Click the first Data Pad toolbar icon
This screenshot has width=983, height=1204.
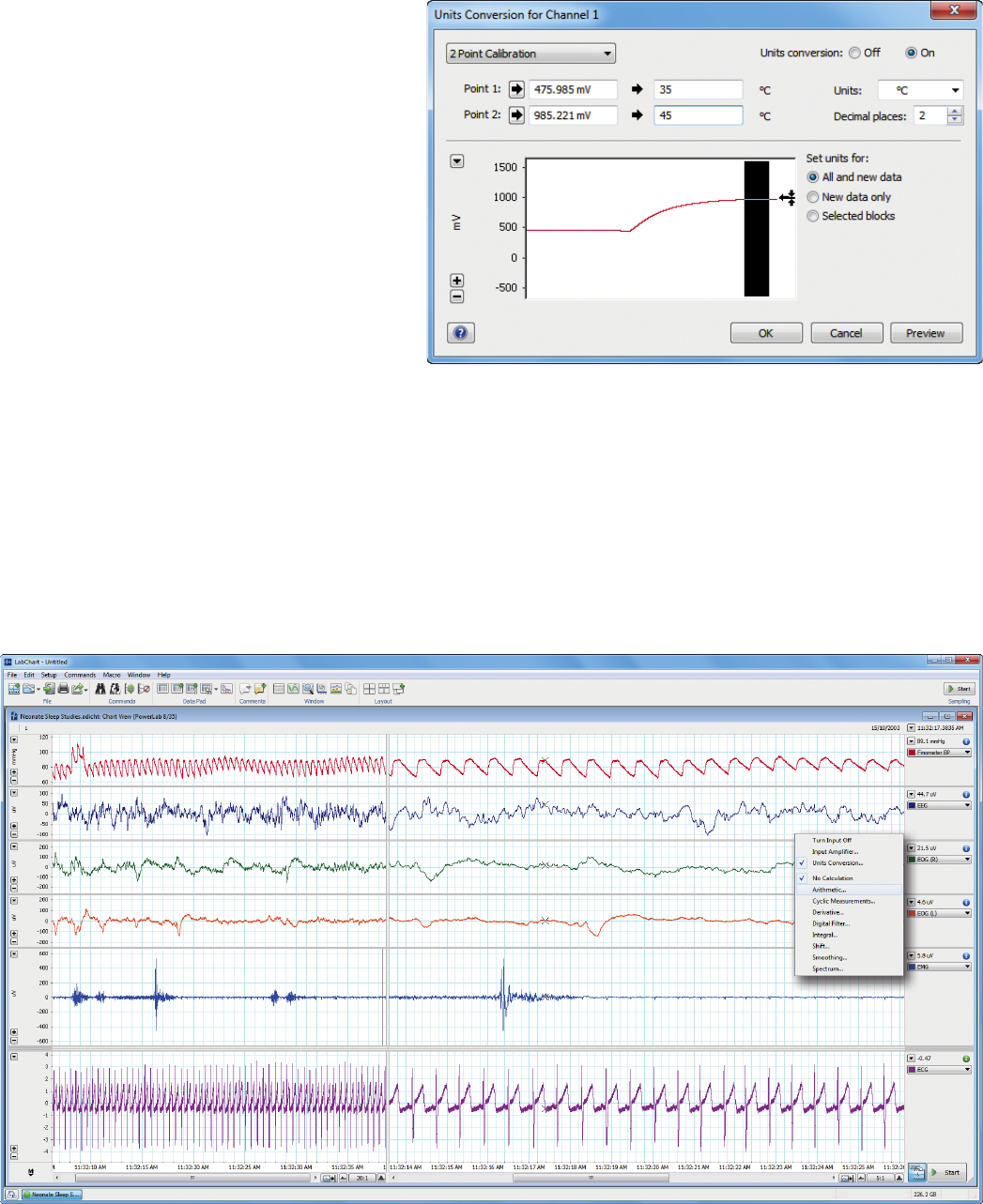[x=162, y=689]
